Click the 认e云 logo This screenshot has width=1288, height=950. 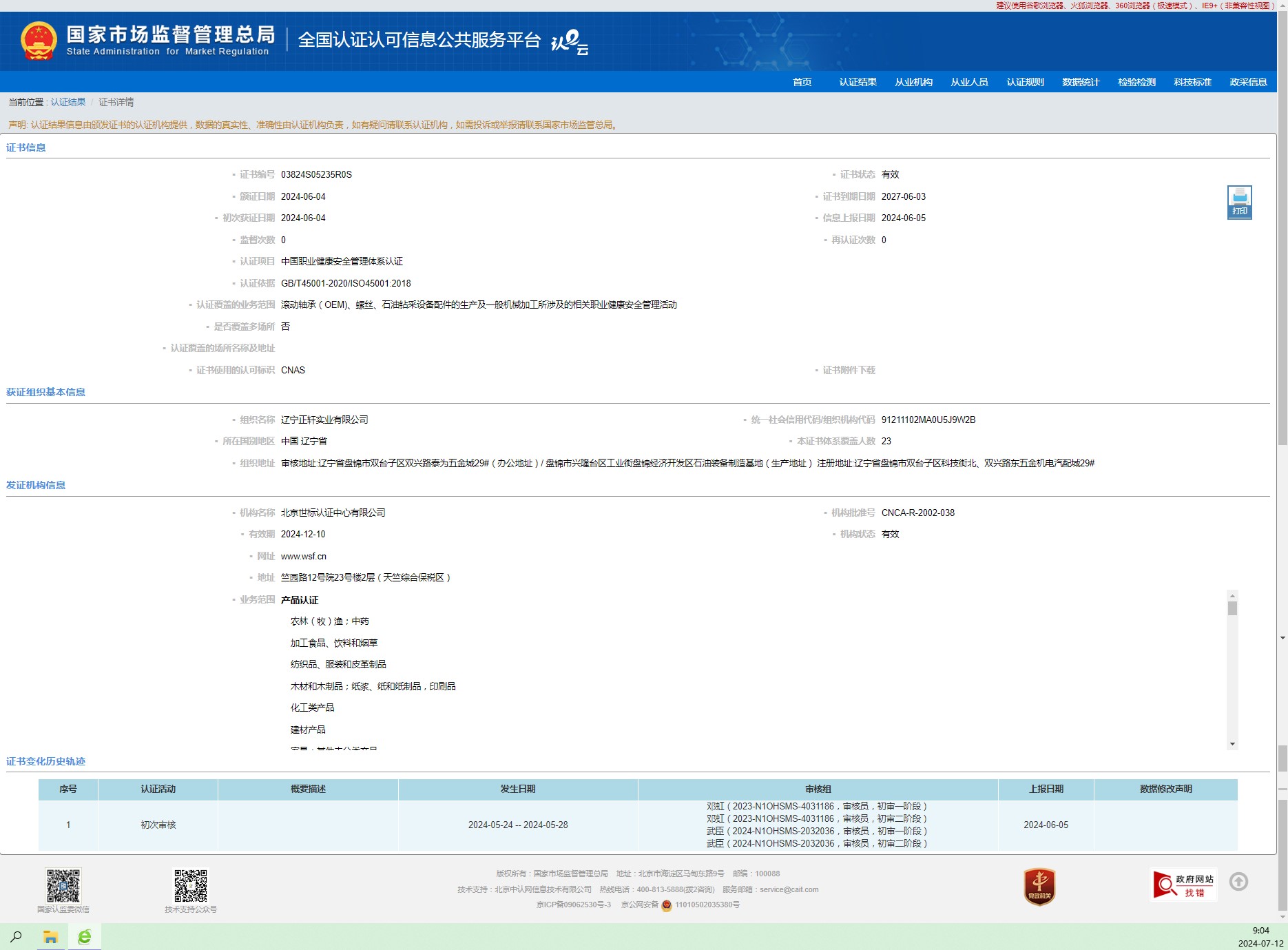point(570,41)
